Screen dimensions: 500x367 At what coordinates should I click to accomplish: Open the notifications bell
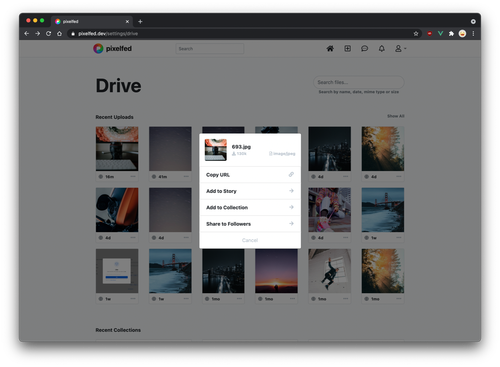[382, 49]
